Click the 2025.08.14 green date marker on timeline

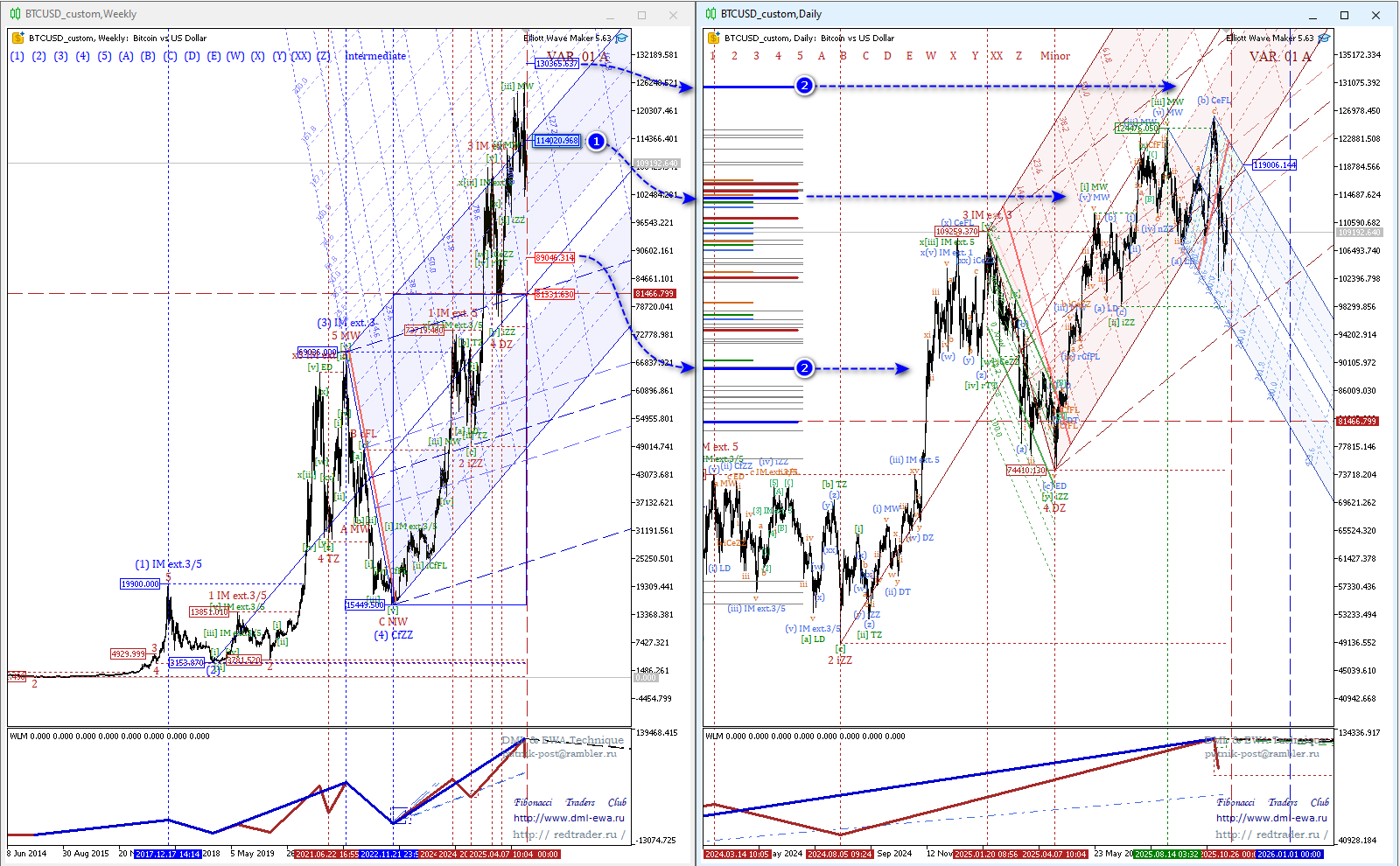pyautogui.click(x=1167, y=854)
